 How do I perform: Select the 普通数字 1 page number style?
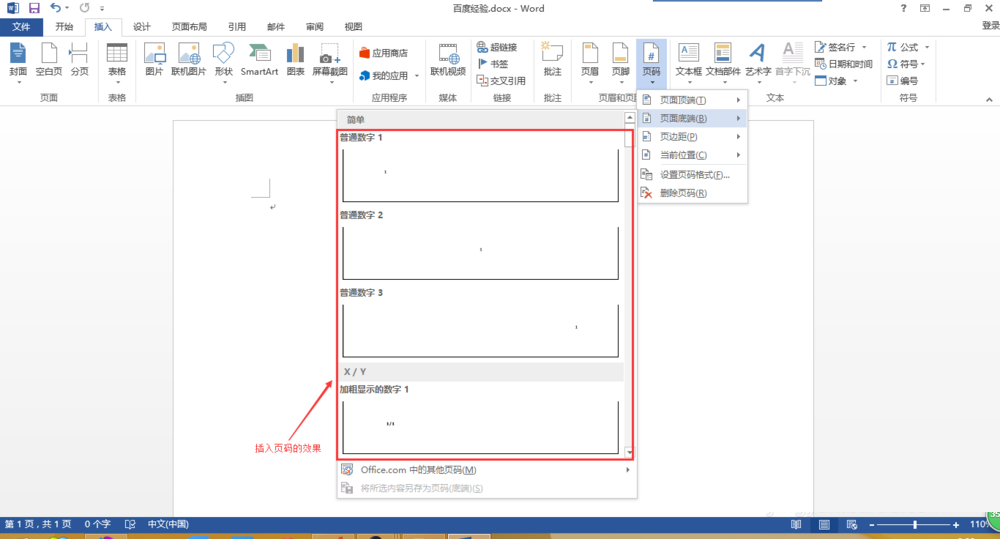[480, 168]
